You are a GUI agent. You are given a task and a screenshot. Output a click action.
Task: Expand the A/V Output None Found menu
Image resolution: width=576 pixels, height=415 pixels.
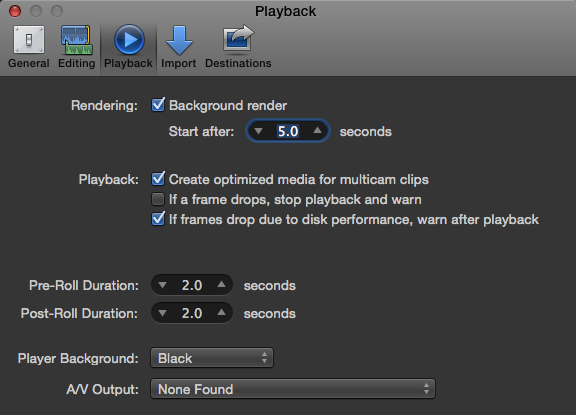[x=293, y=389]
